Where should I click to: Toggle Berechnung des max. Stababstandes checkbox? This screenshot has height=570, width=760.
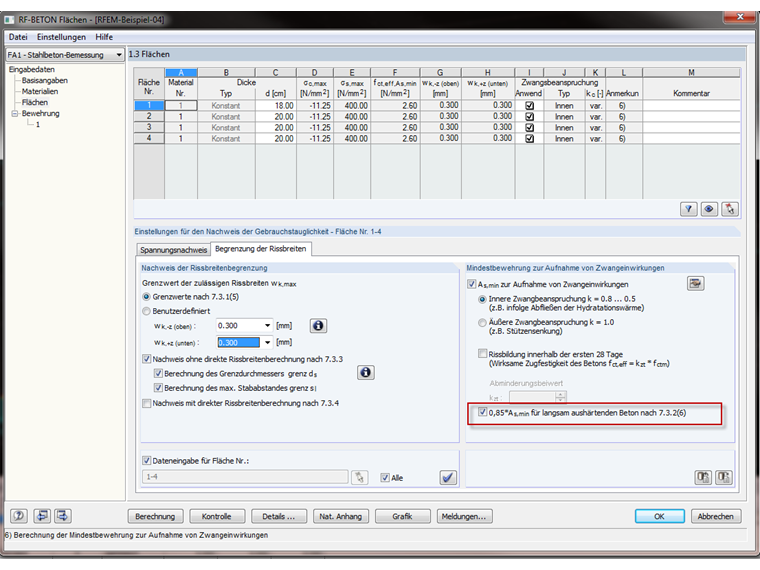tap(158, 388)
